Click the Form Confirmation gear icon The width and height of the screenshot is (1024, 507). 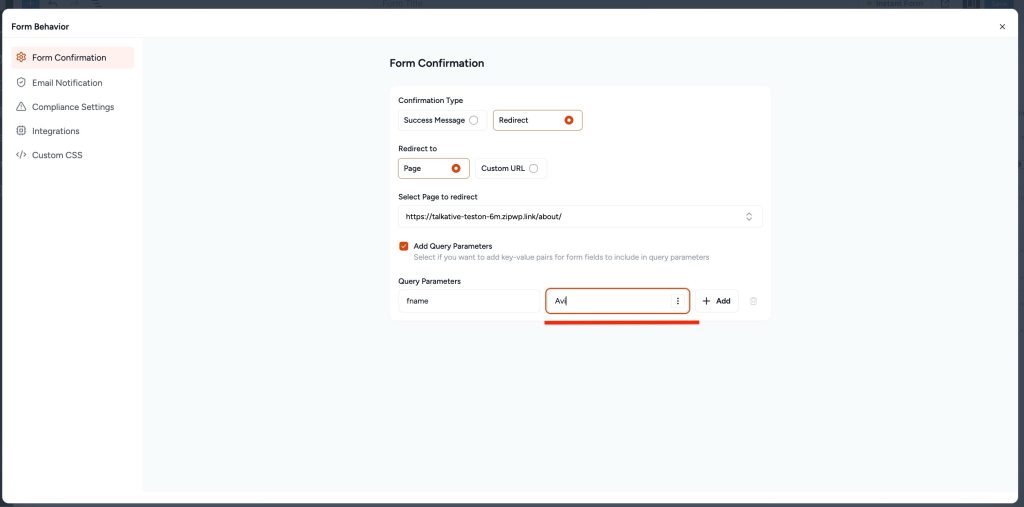21,58
